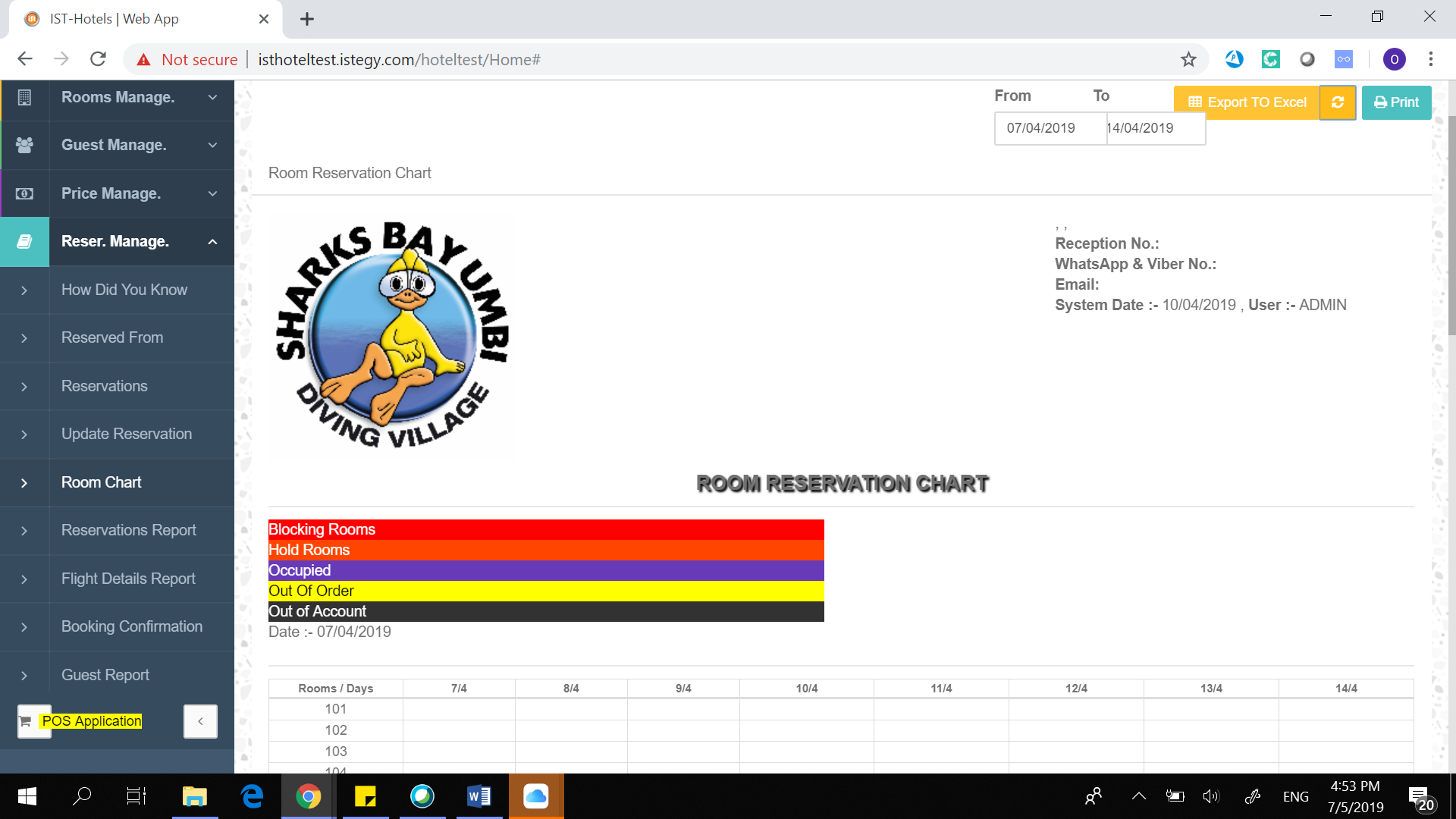Click the Rooms Manage. sidebar icon

click(x=26, y=97)
